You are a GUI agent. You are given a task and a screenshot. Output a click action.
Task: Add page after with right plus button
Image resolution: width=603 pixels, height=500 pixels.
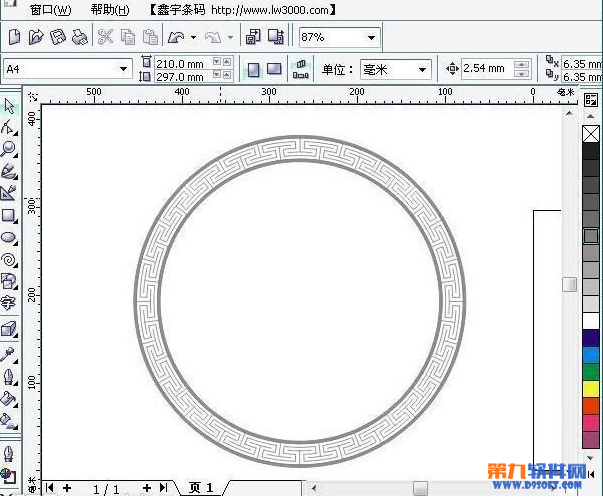click(x=147, y=488)
